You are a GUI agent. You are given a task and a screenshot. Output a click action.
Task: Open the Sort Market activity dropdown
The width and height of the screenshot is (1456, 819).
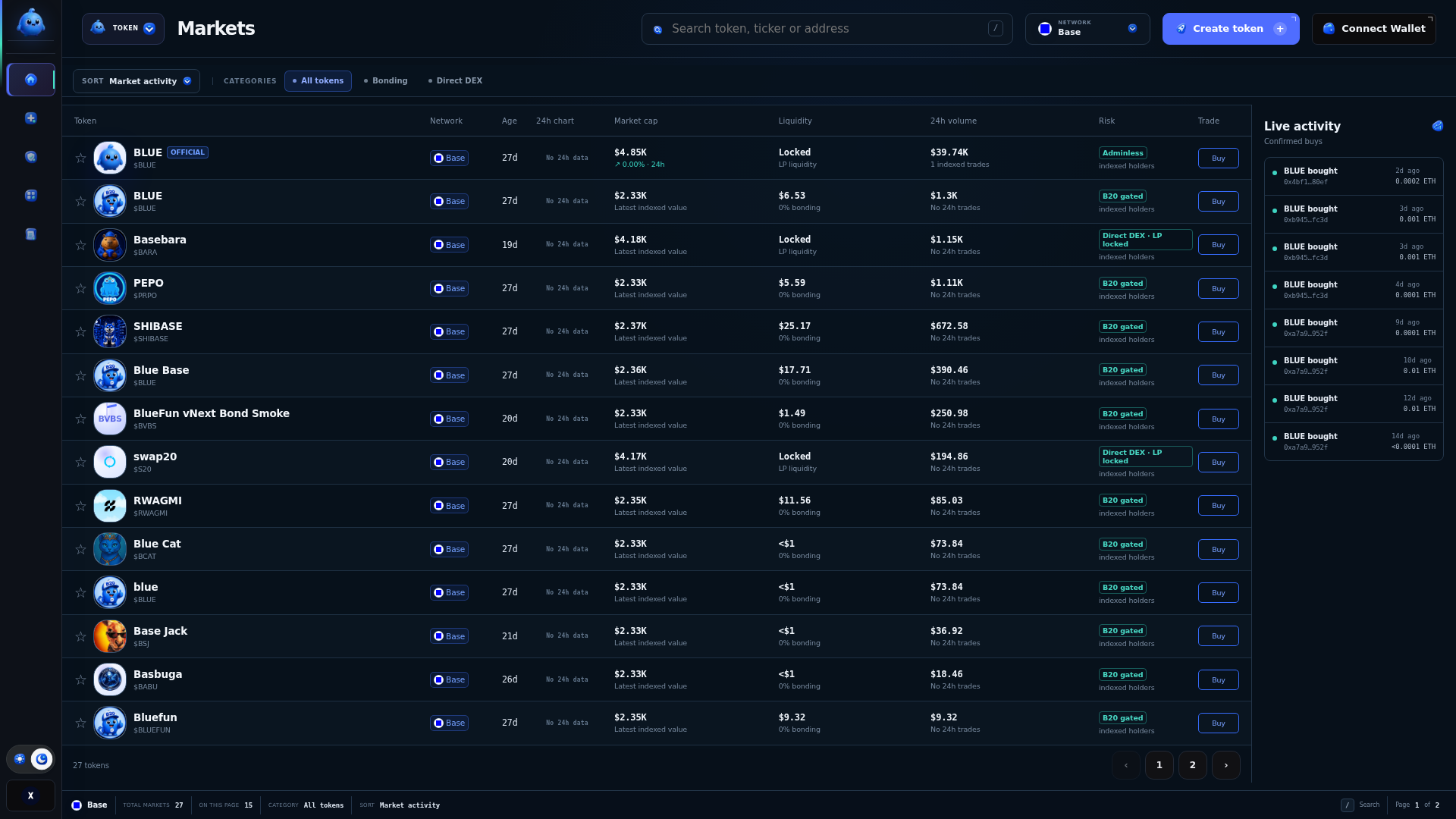(136, 81)
